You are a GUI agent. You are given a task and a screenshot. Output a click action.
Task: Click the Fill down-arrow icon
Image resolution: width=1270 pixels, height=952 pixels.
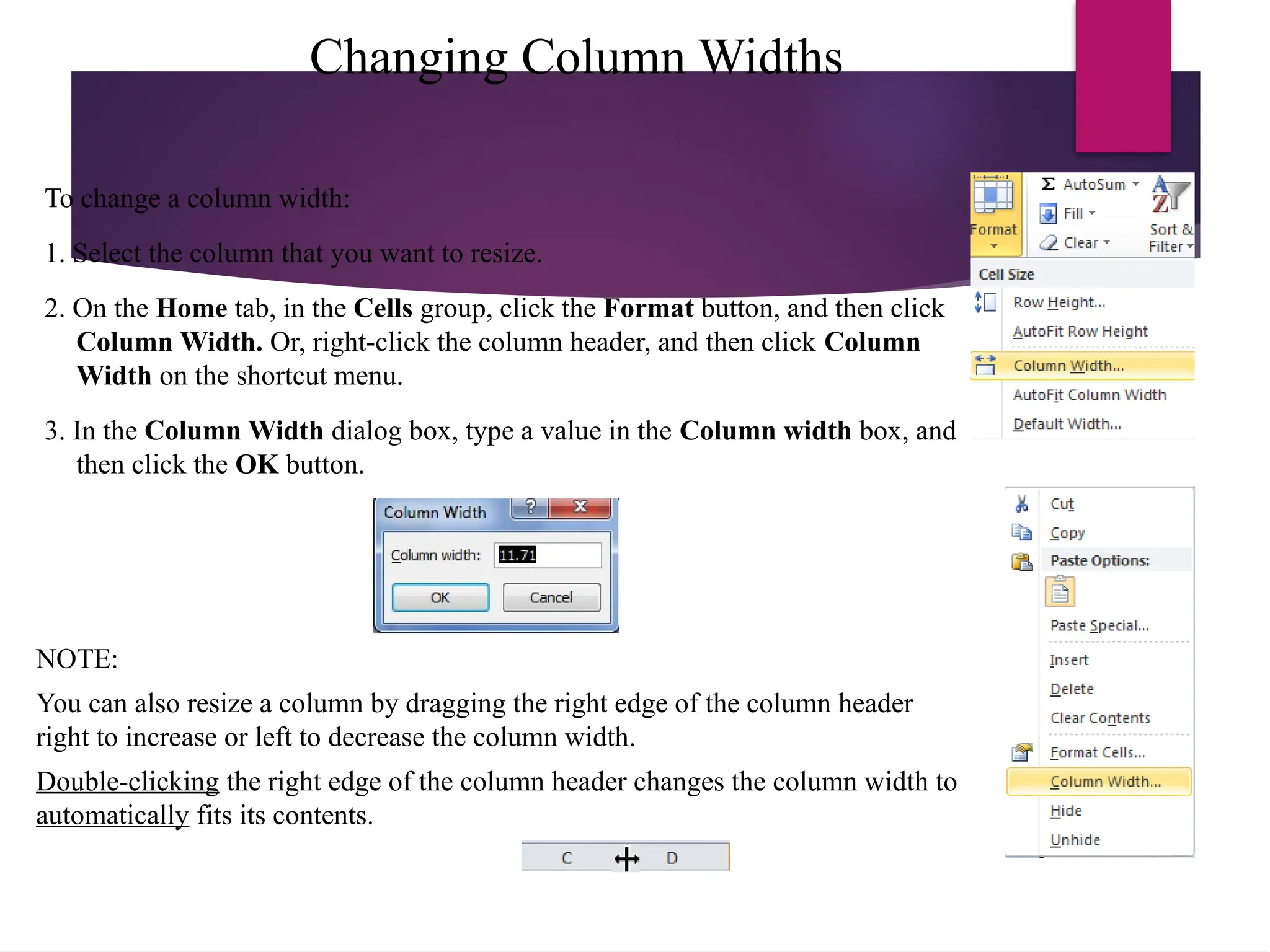1048,214
